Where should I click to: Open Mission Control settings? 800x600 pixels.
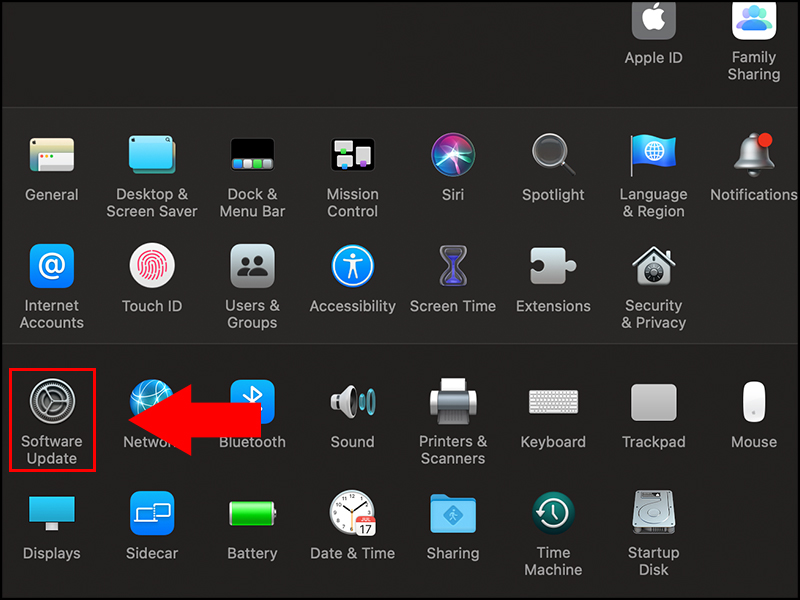[352, 154]
